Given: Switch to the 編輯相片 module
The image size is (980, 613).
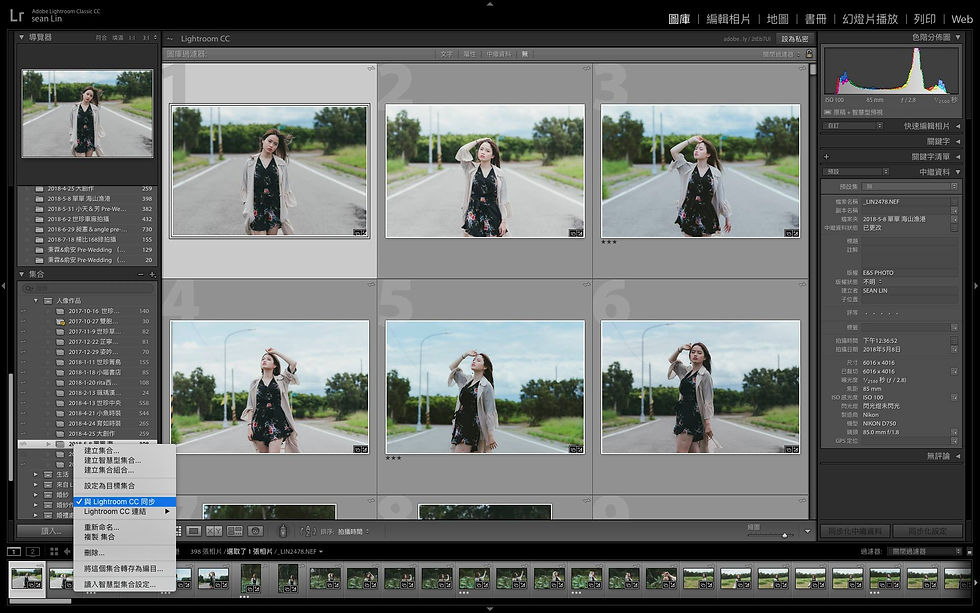Looking at the screenshot, I should [x=728, y=19].
